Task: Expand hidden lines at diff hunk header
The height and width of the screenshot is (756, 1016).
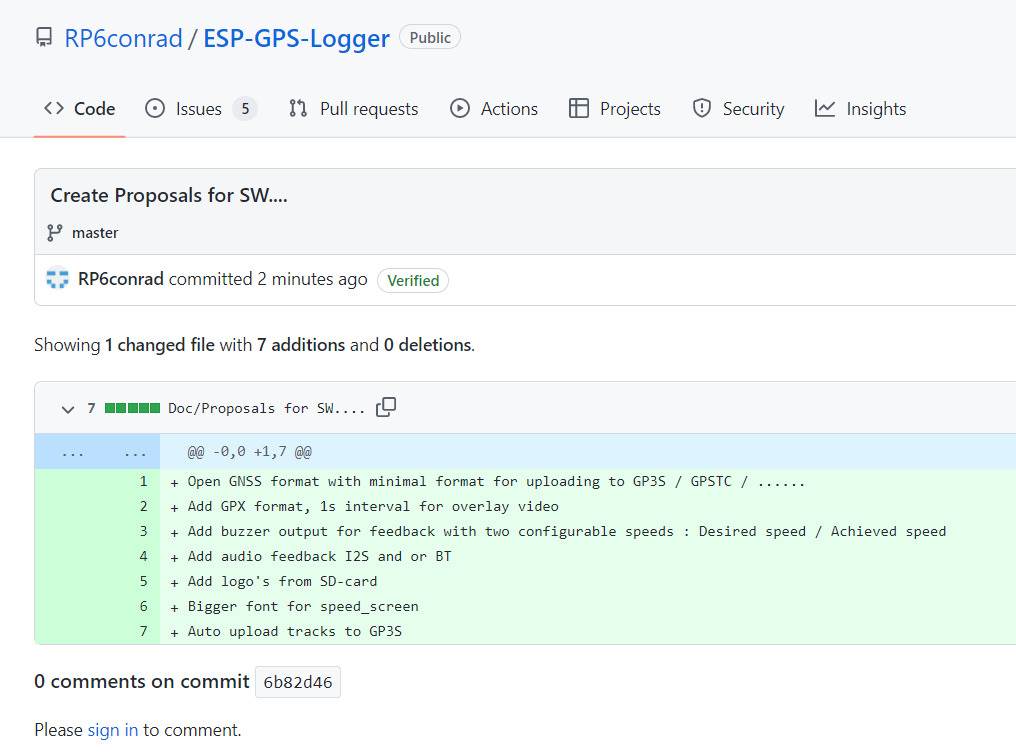Action: [97, 452]
